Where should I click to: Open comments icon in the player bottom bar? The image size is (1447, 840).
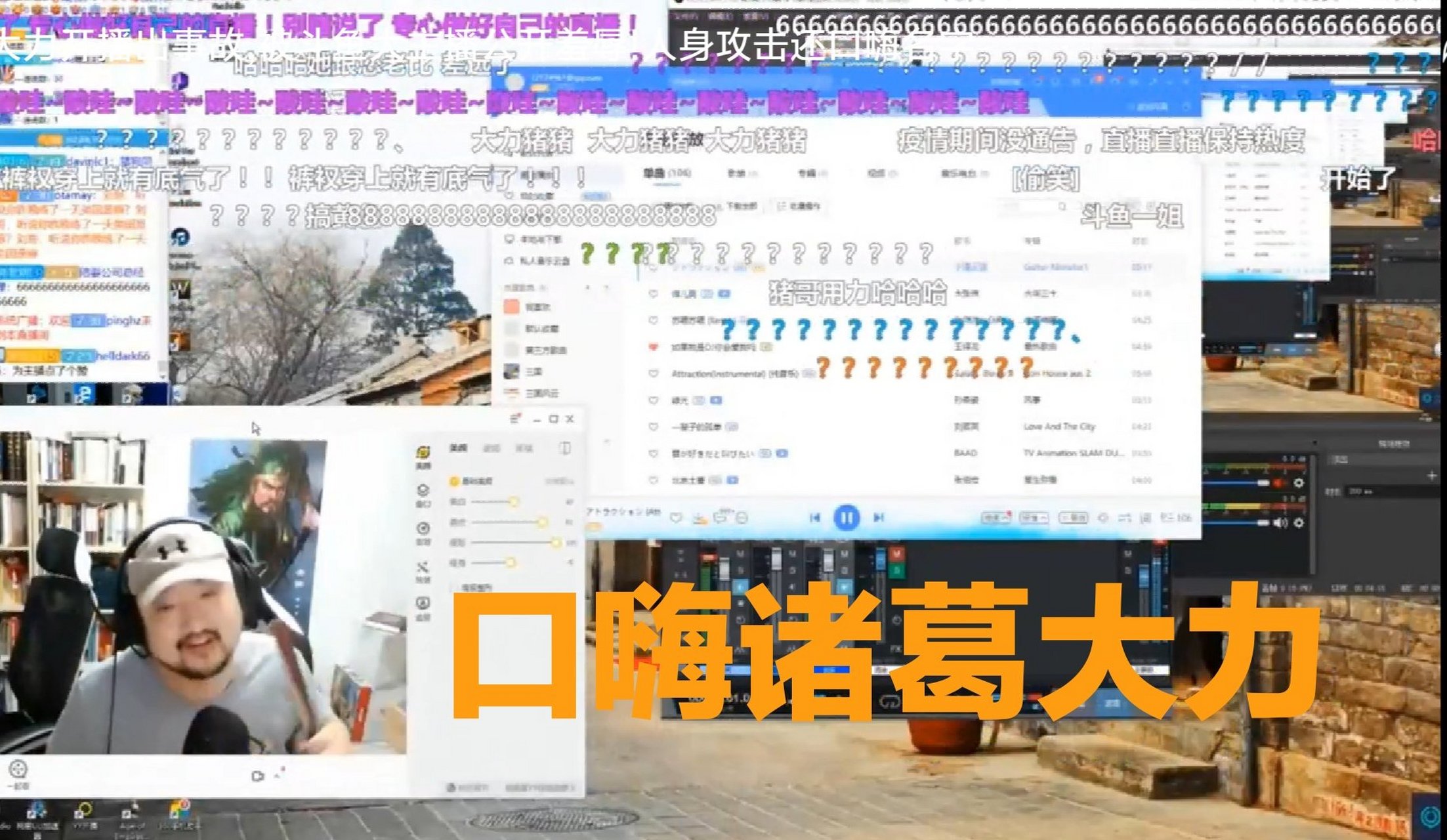click(x=721, y=518)
